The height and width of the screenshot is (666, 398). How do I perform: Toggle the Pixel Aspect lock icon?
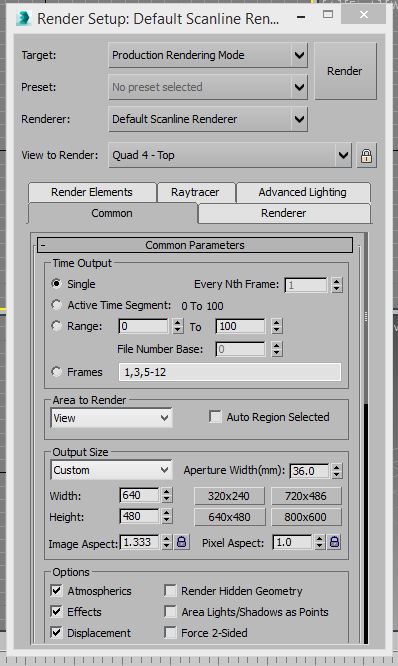click(x=335, y=542)
